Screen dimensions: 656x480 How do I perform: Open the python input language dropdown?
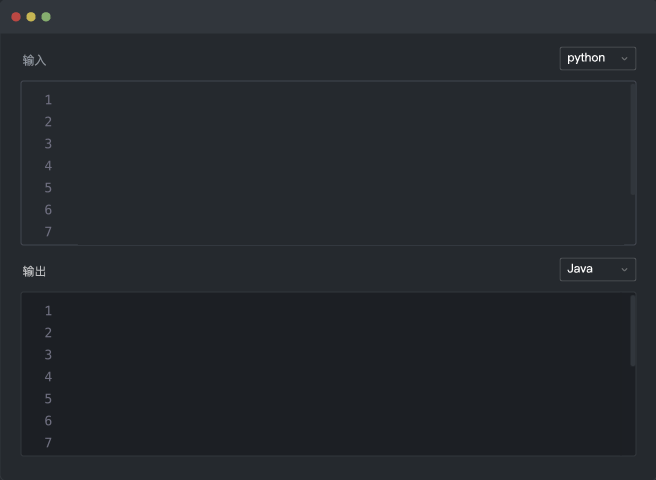597,59
